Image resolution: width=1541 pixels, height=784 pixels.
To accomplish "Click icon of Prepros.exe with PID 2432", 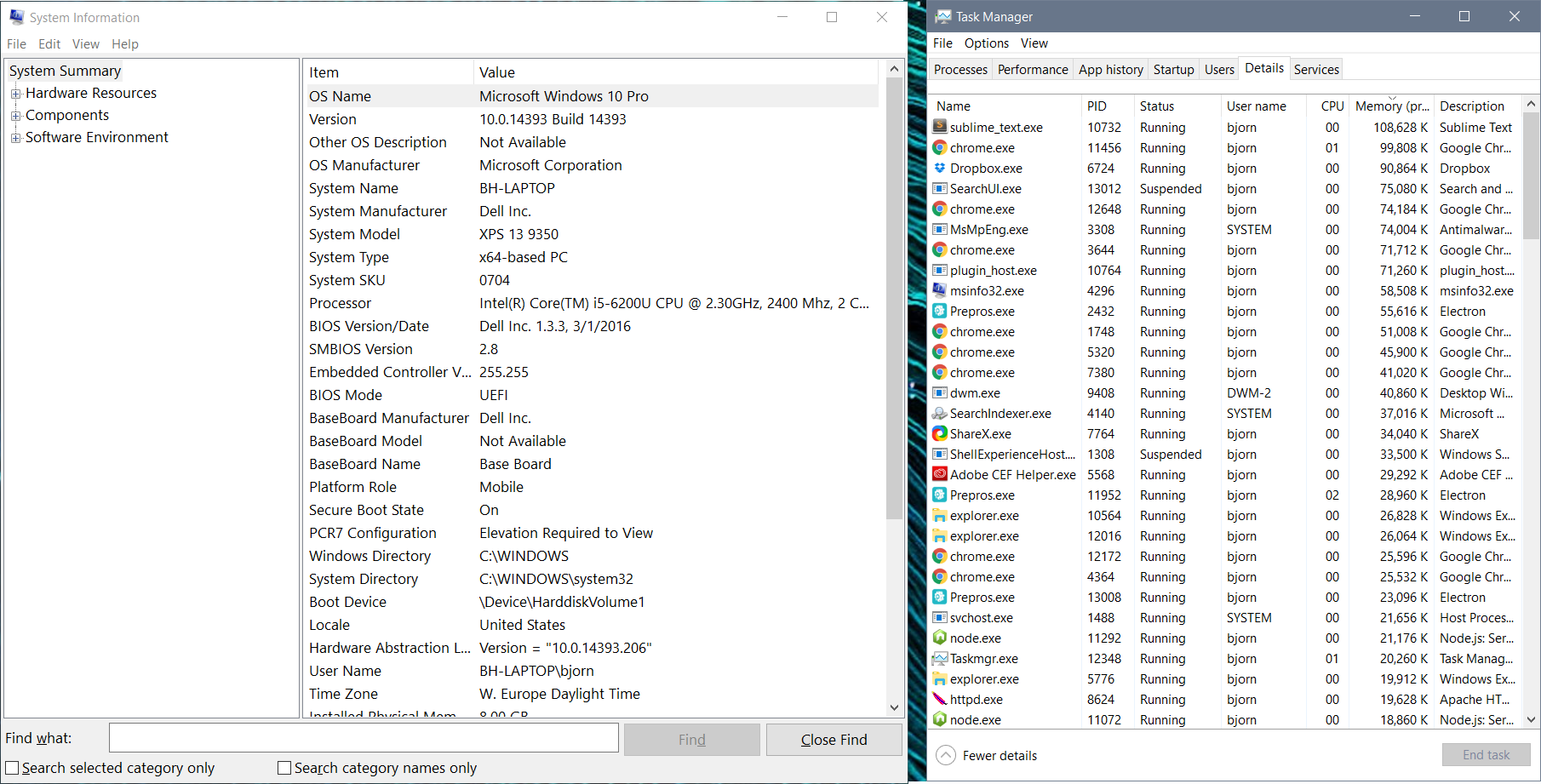I will pos(939,311).
